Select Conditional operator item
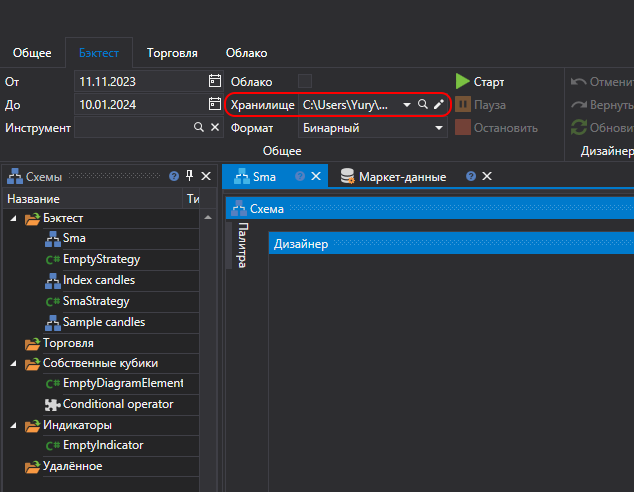Image resolution: width=634 pixels, height=492 pixels. tap(118, 404)
